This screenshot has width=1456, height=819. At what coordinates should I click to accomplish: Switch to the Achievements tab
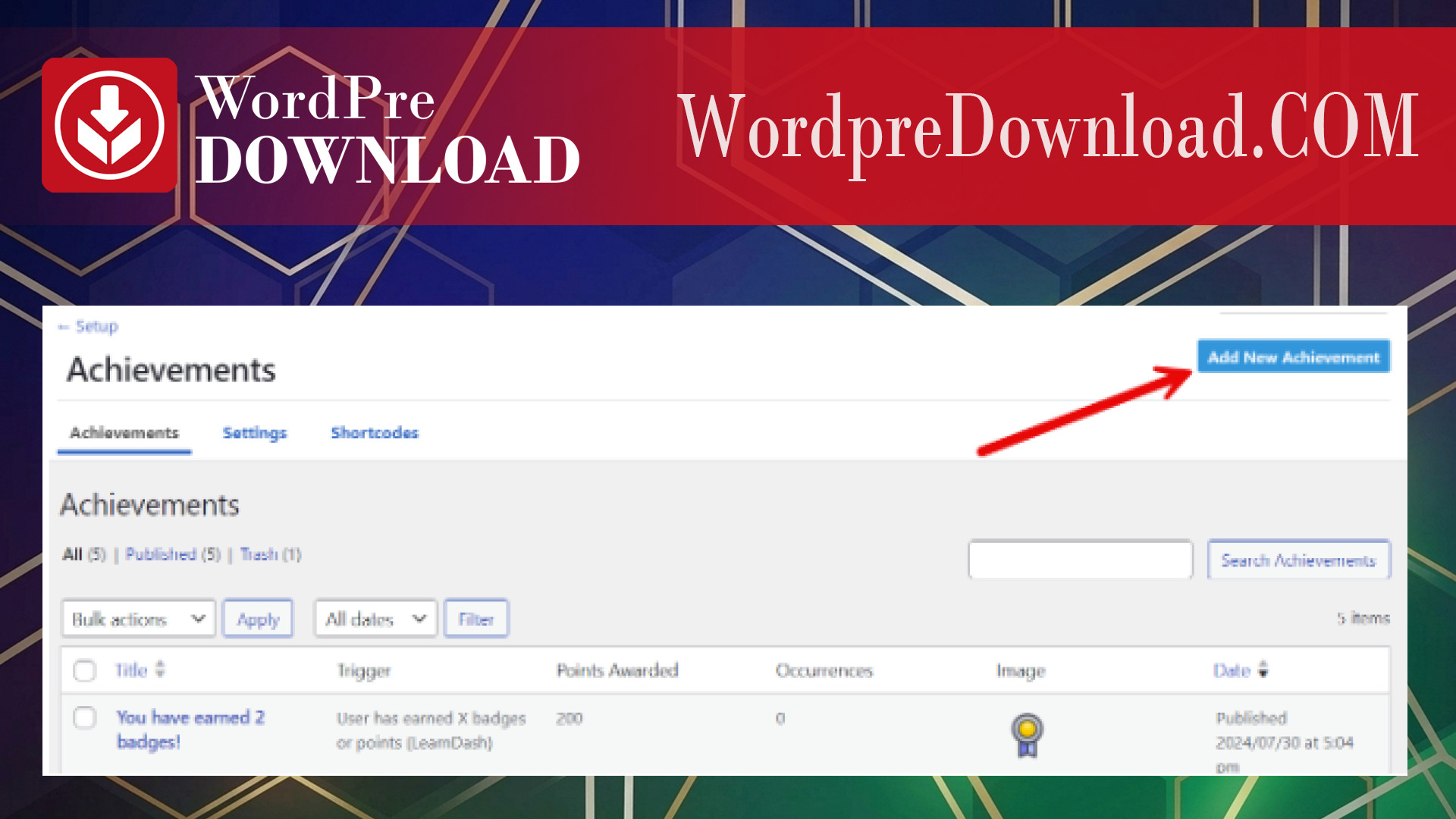124,433
